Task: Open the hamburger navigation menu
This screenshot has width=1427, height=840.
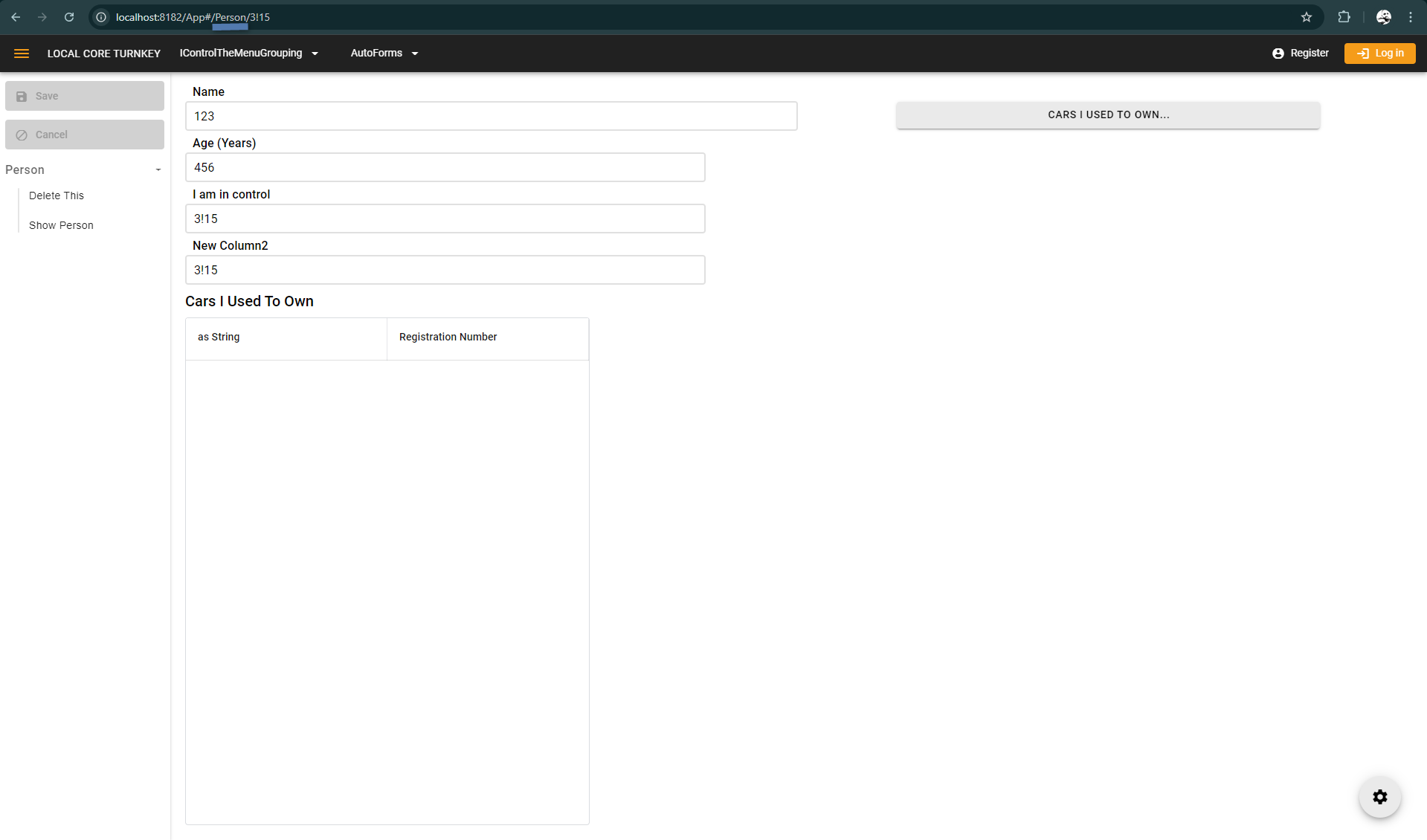Action: pos(22,54)
